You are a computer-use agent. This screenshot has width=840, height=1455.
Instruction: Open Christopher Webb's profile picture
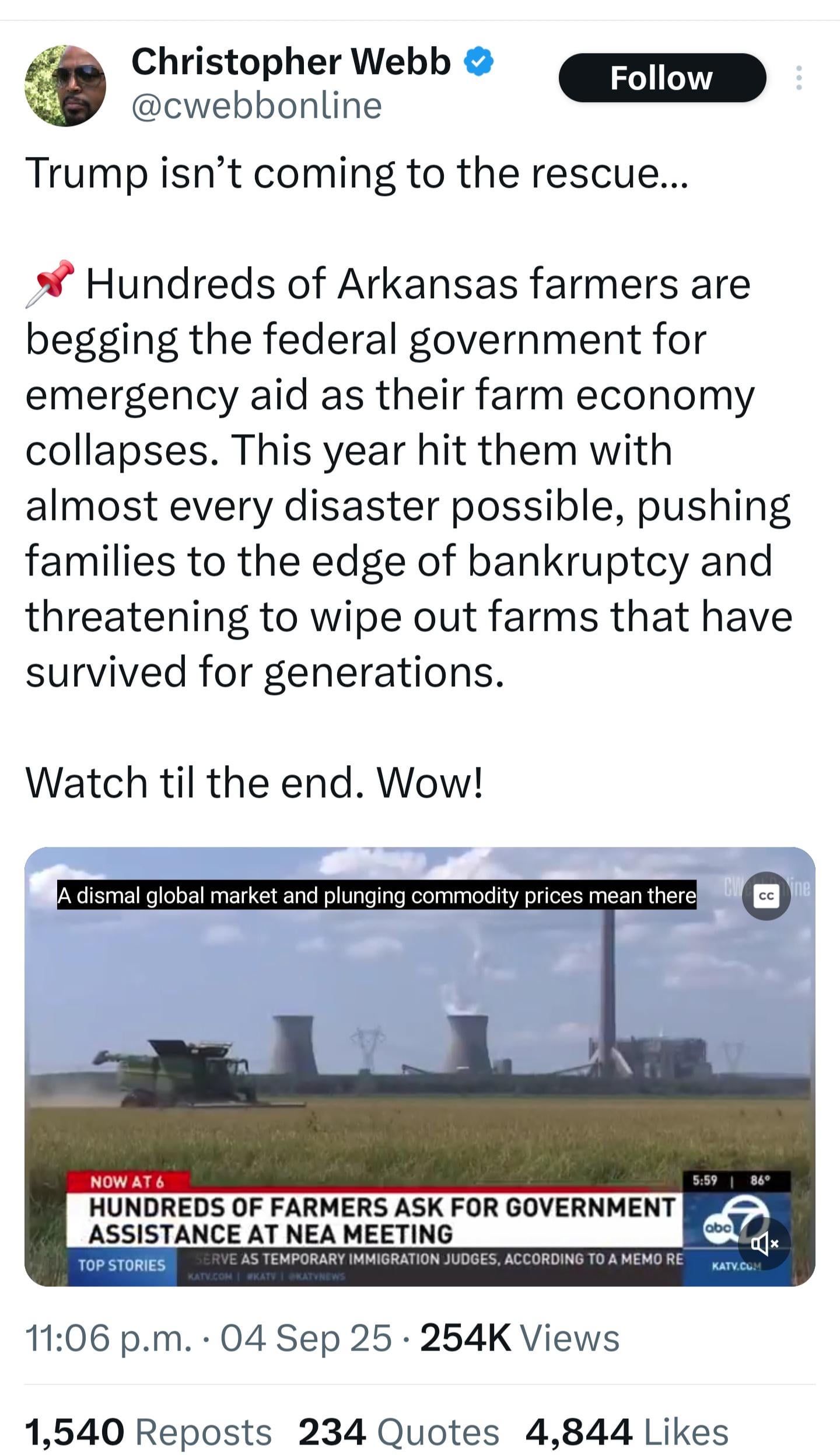(65, 85)
